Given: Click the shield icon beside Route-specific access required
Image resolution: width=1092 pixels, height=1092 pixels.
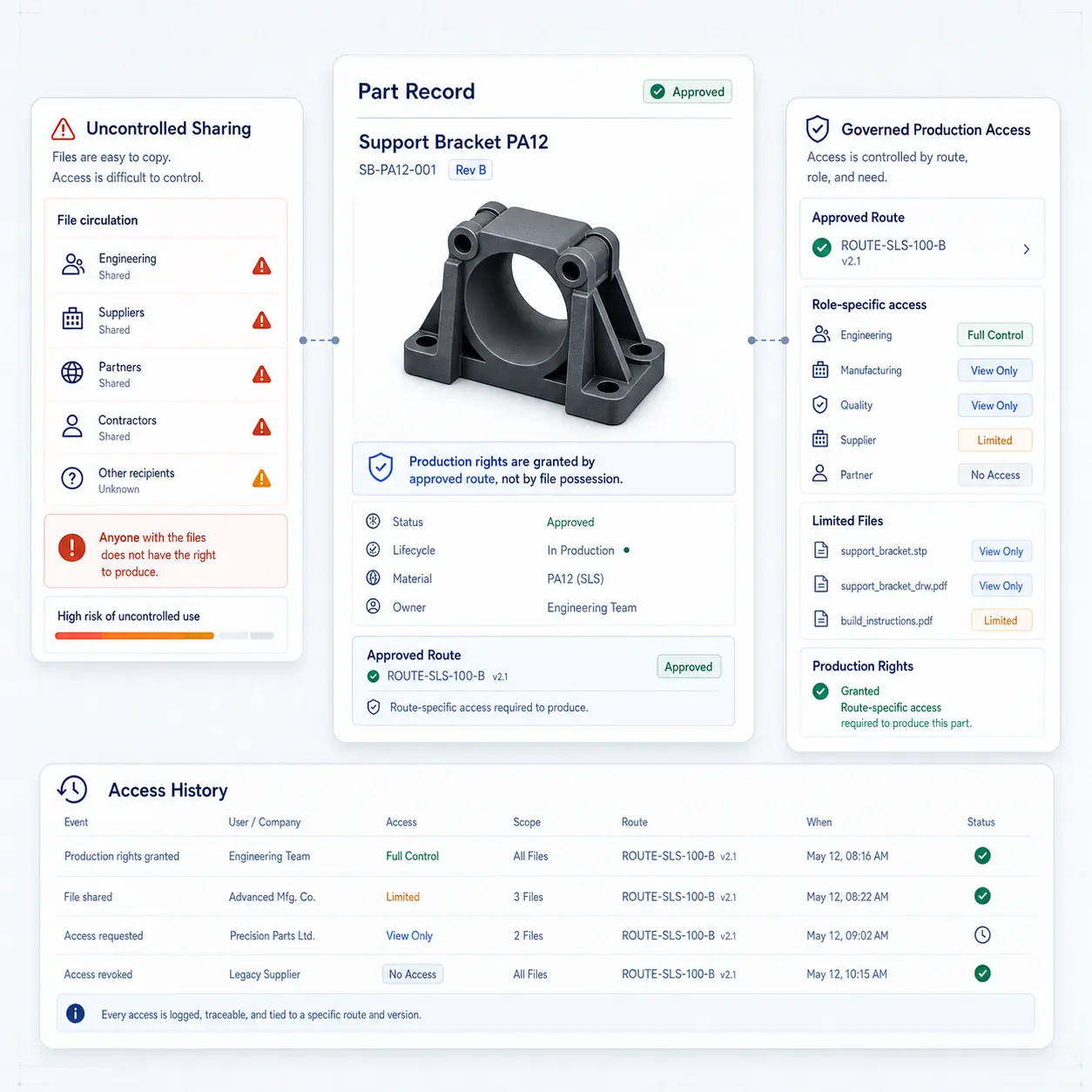Looking at the screenshot, I should (374, 707).
